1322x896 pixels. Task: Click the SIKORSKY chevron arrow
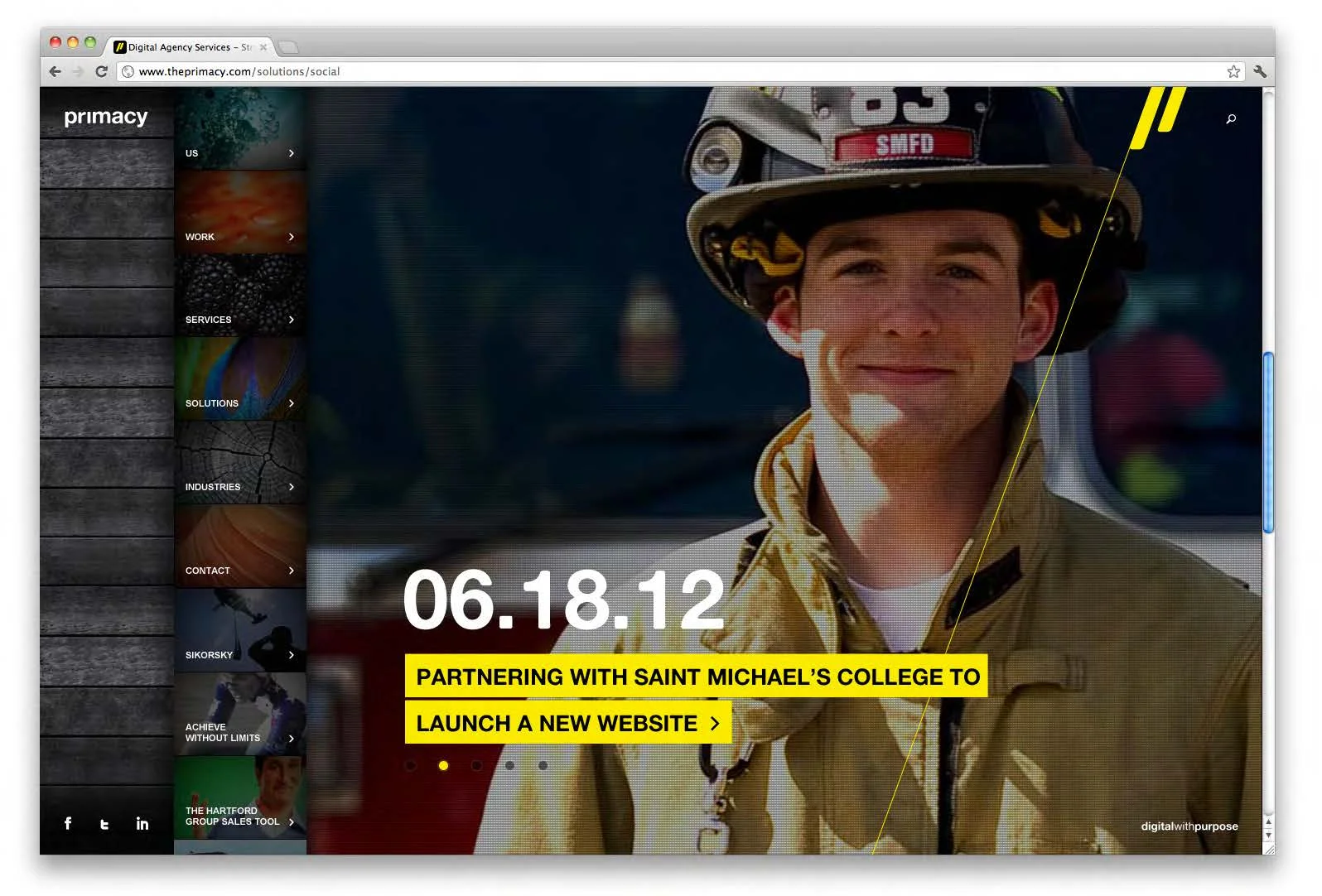(x=291, y=655)
